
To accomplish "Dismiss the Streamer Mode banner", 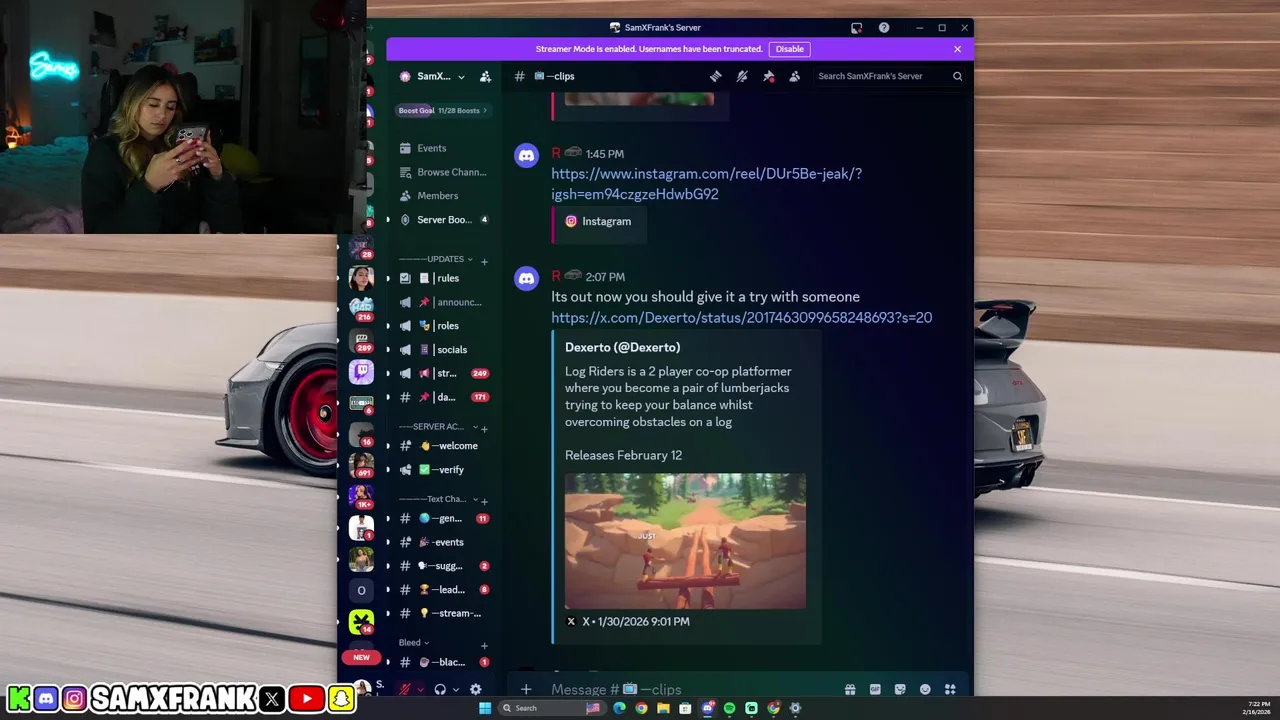I will coord(957,49).
